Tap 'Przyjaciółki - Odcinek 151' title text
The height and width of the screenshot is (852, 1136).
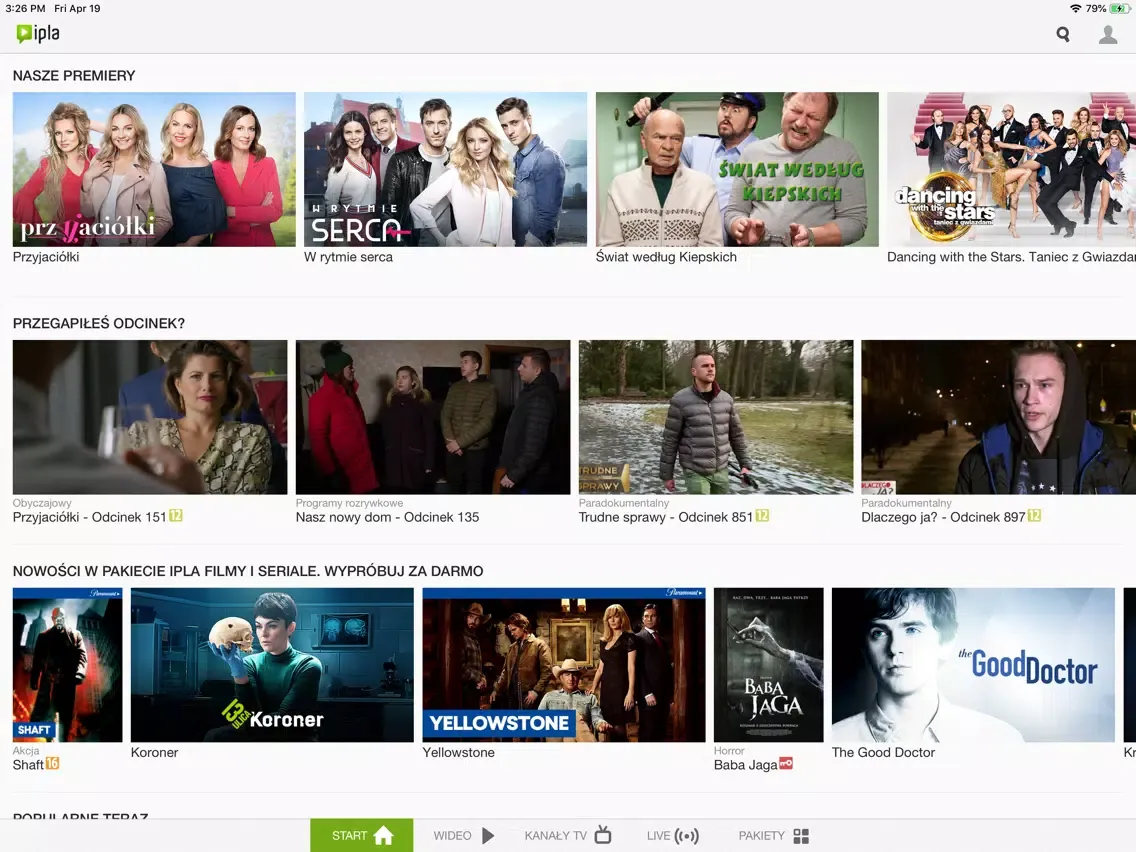click(89, 517)
